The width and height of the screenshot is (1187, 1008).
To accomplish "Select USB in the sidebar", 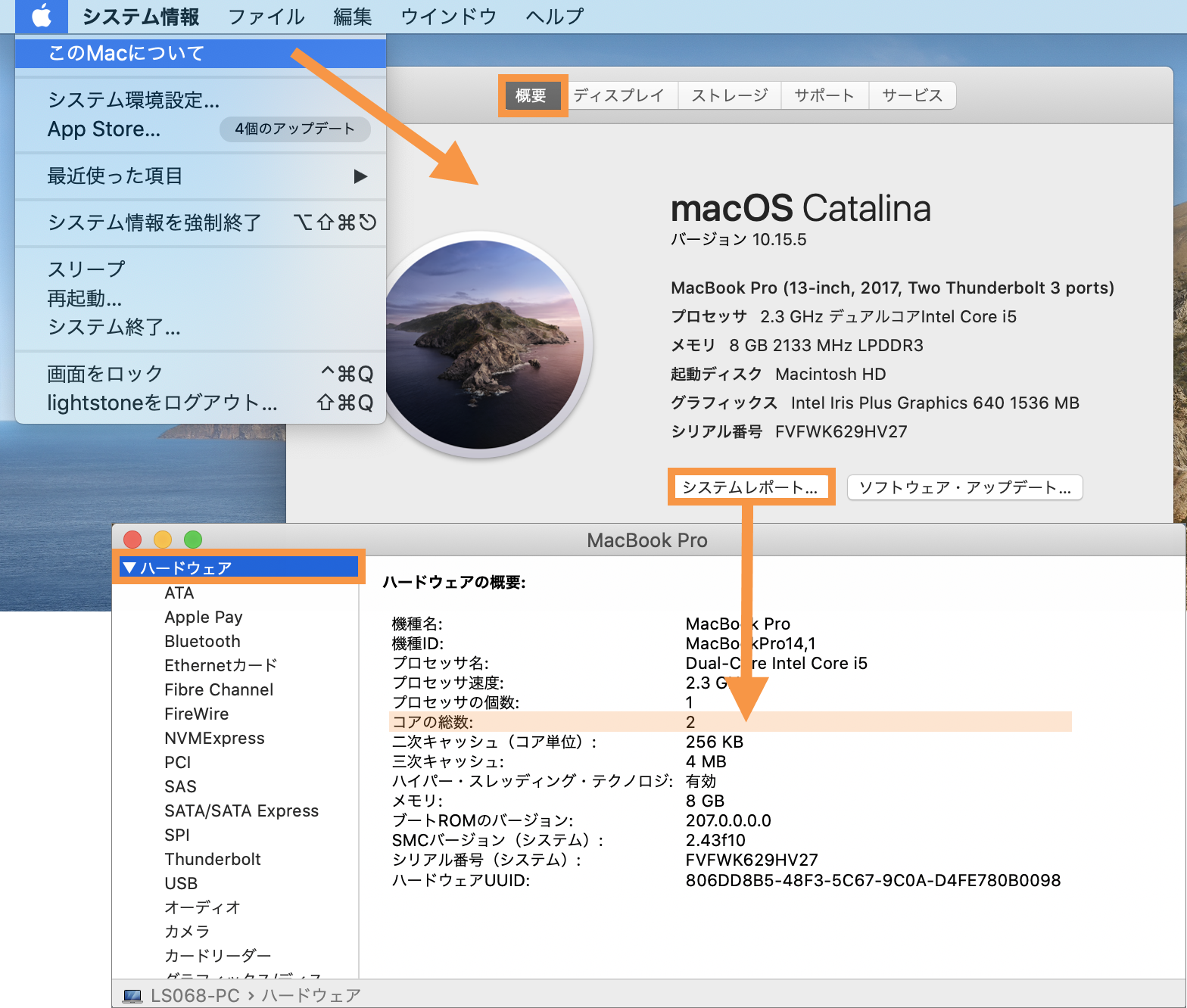I will (181, 884).
